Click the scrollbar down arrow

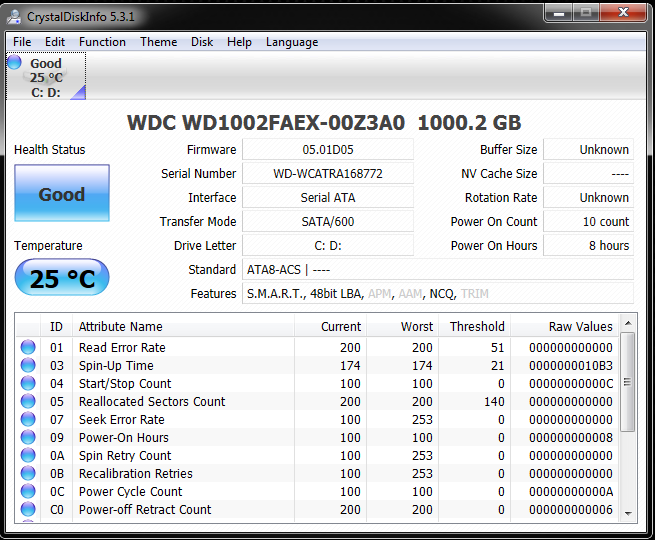[627, 513]
